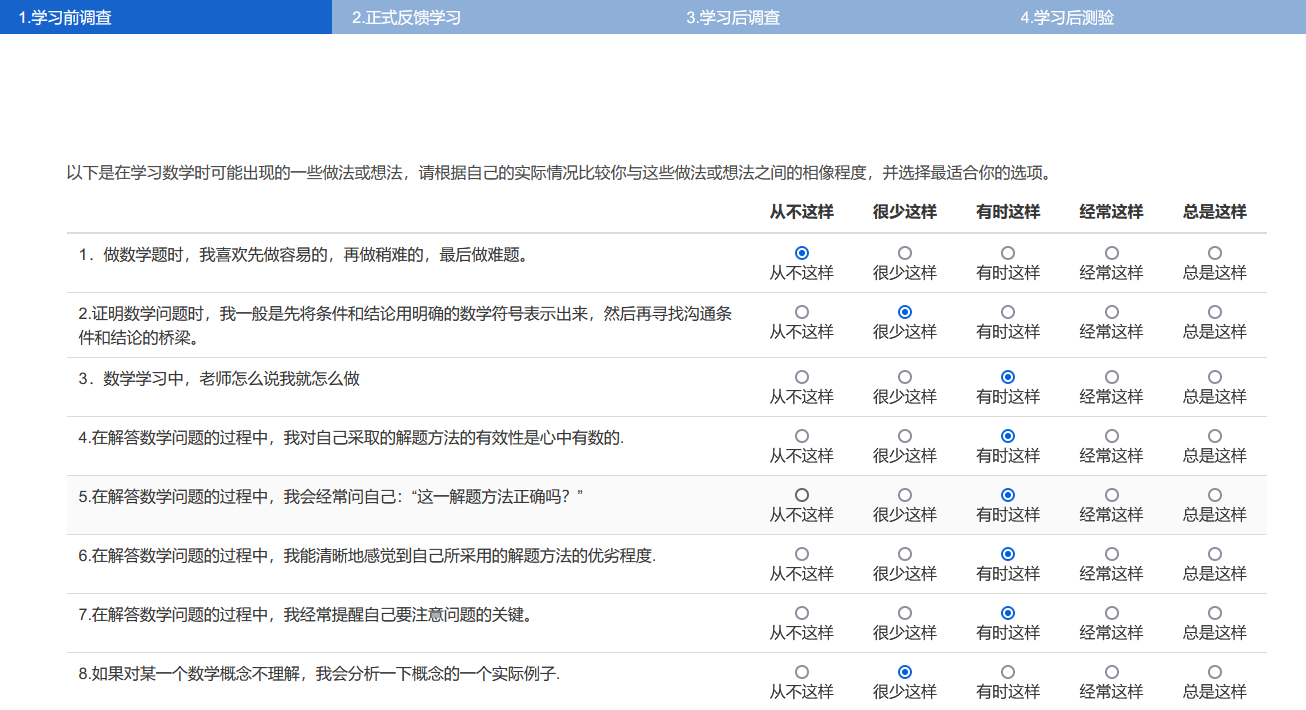
Task: Choose 经常这样 for question 3
Action: pyautogui.click(x=1111, y=377)
